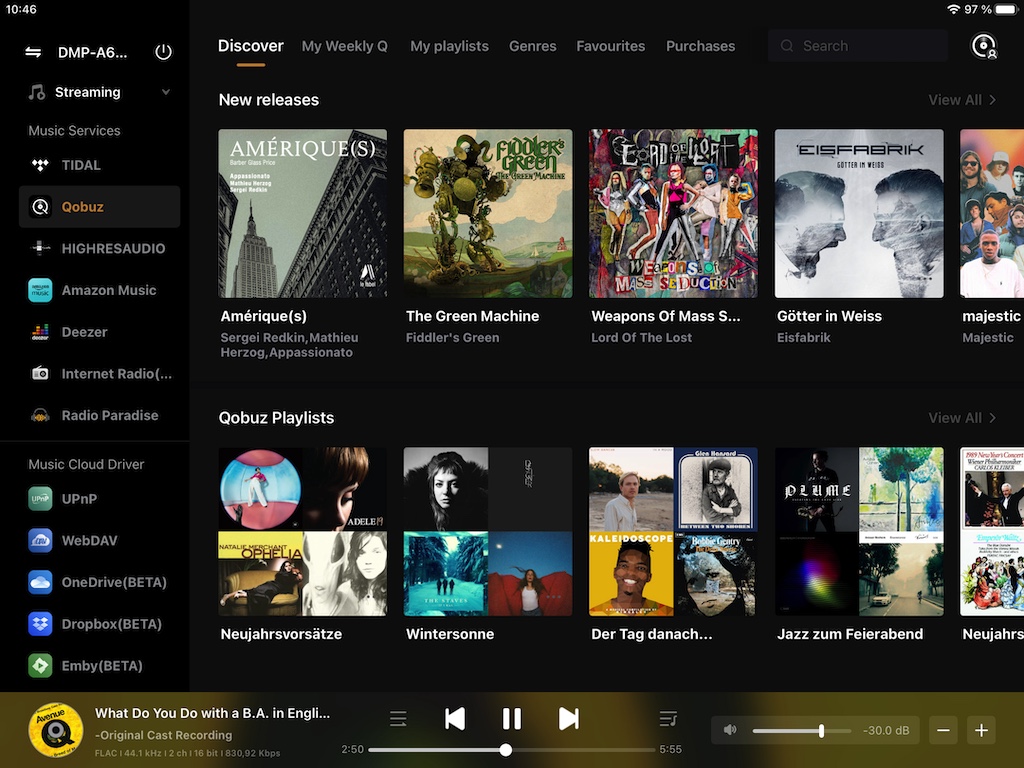Open Weapons Of Mass Seduction album cover
Screen dimensions: 1024x768
tap(673, 214)
